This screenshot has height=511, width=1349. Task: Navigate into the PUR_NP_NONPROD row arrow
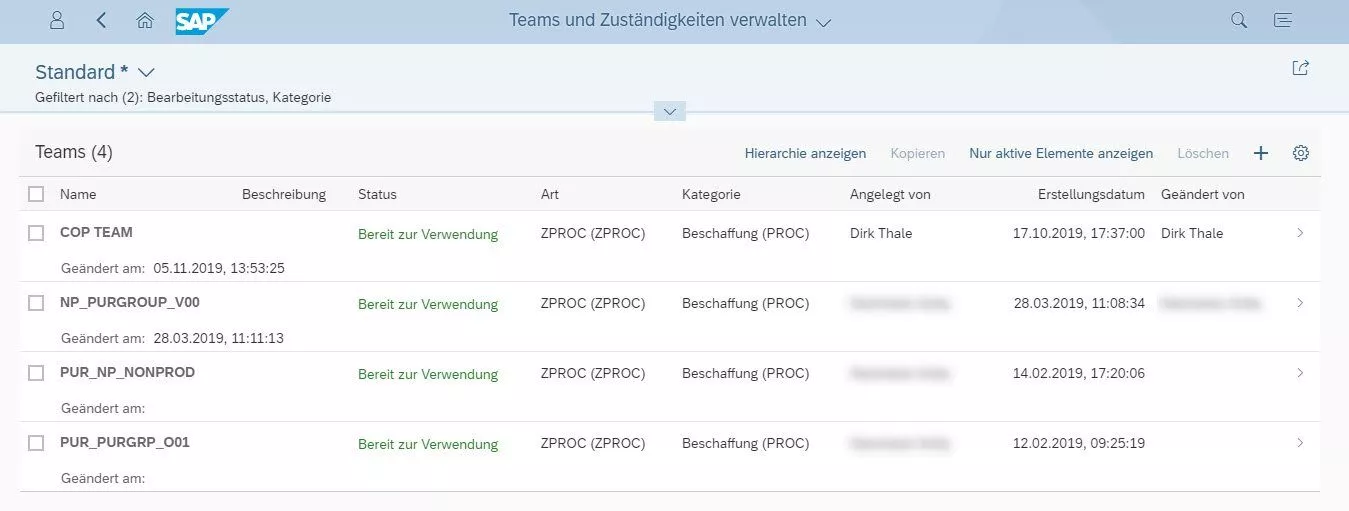tap(1300, 373)
